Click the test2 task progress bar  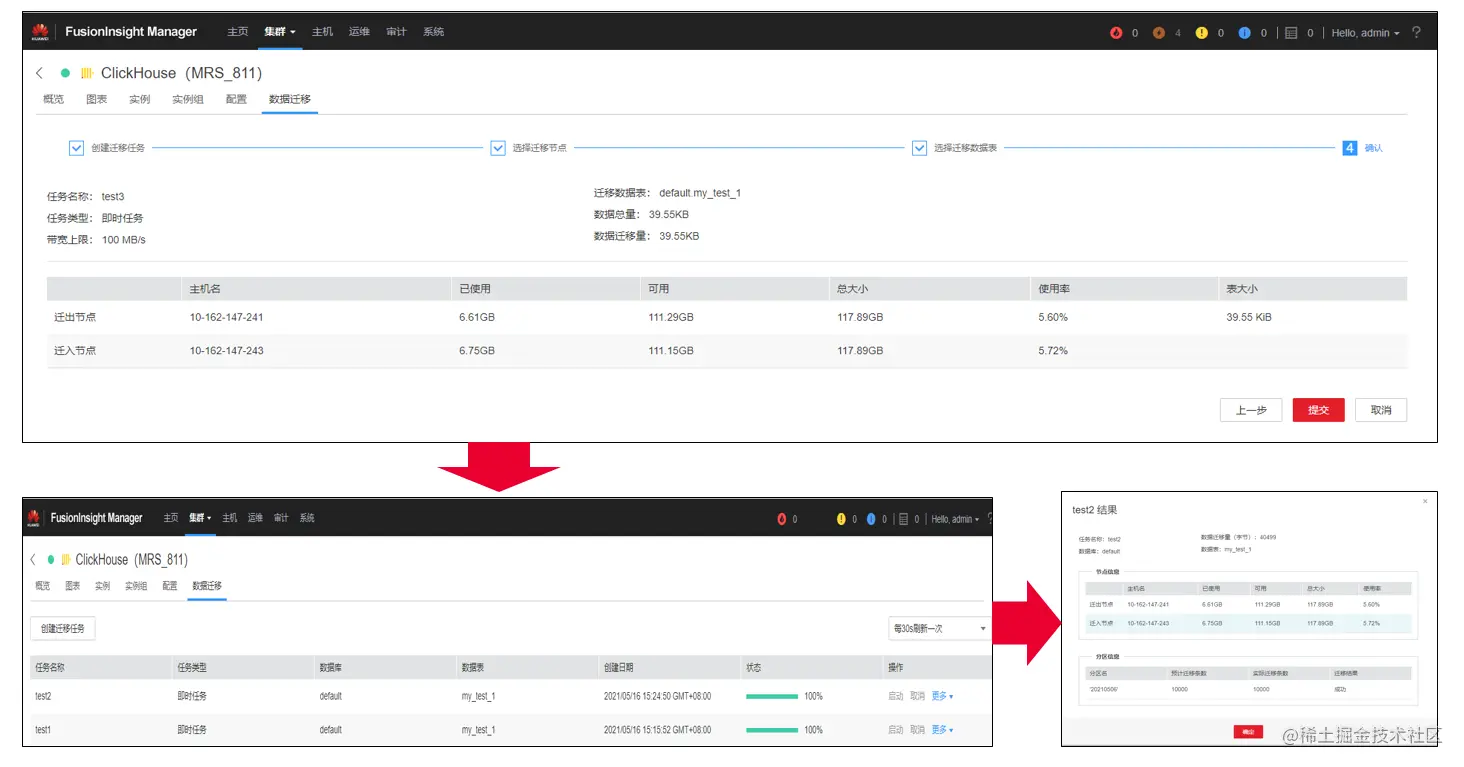tap(772, 696)
